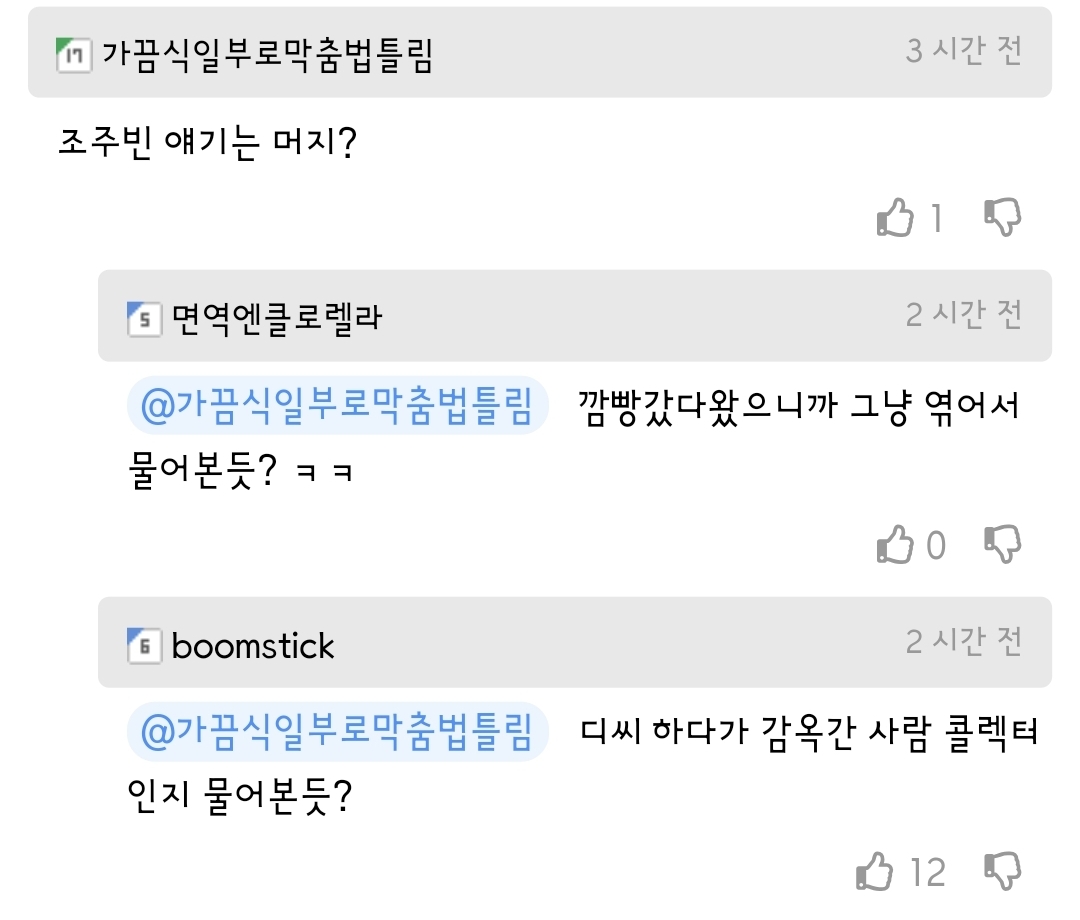Select the comment text 조주빈 얘기는 머지?

[208, 144]
